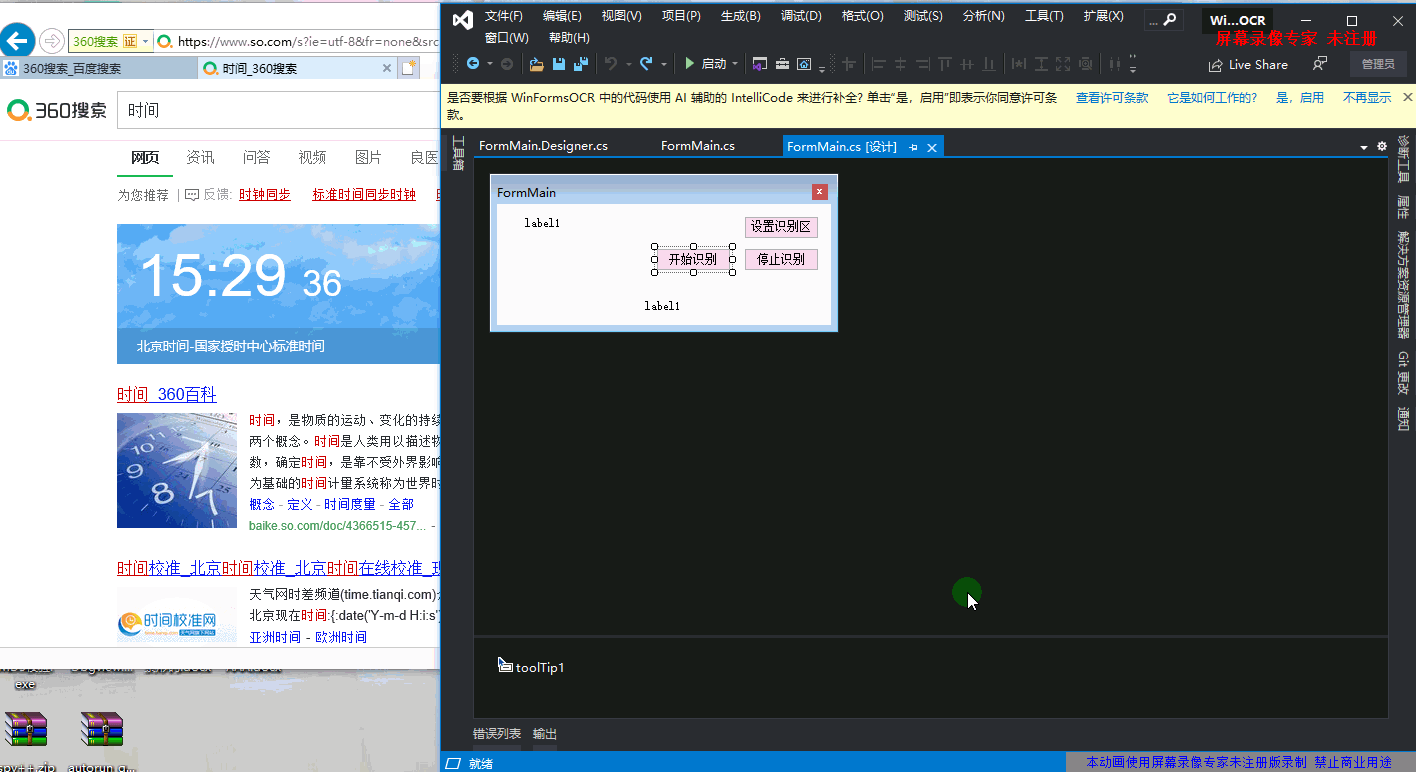The image size is (1416, 772).
Task: Switch to the FormMain.Designer.cs tab
Action: click(543, 146)
